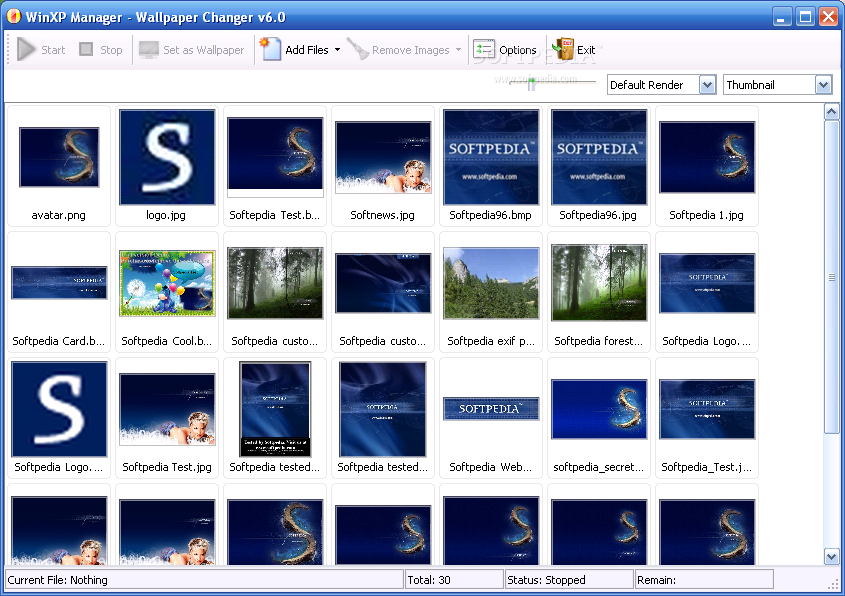The width and height of the screenshot is (845, 596).
Task: Close the Wallpaper Changer window
Action: (x=828, y=17)
